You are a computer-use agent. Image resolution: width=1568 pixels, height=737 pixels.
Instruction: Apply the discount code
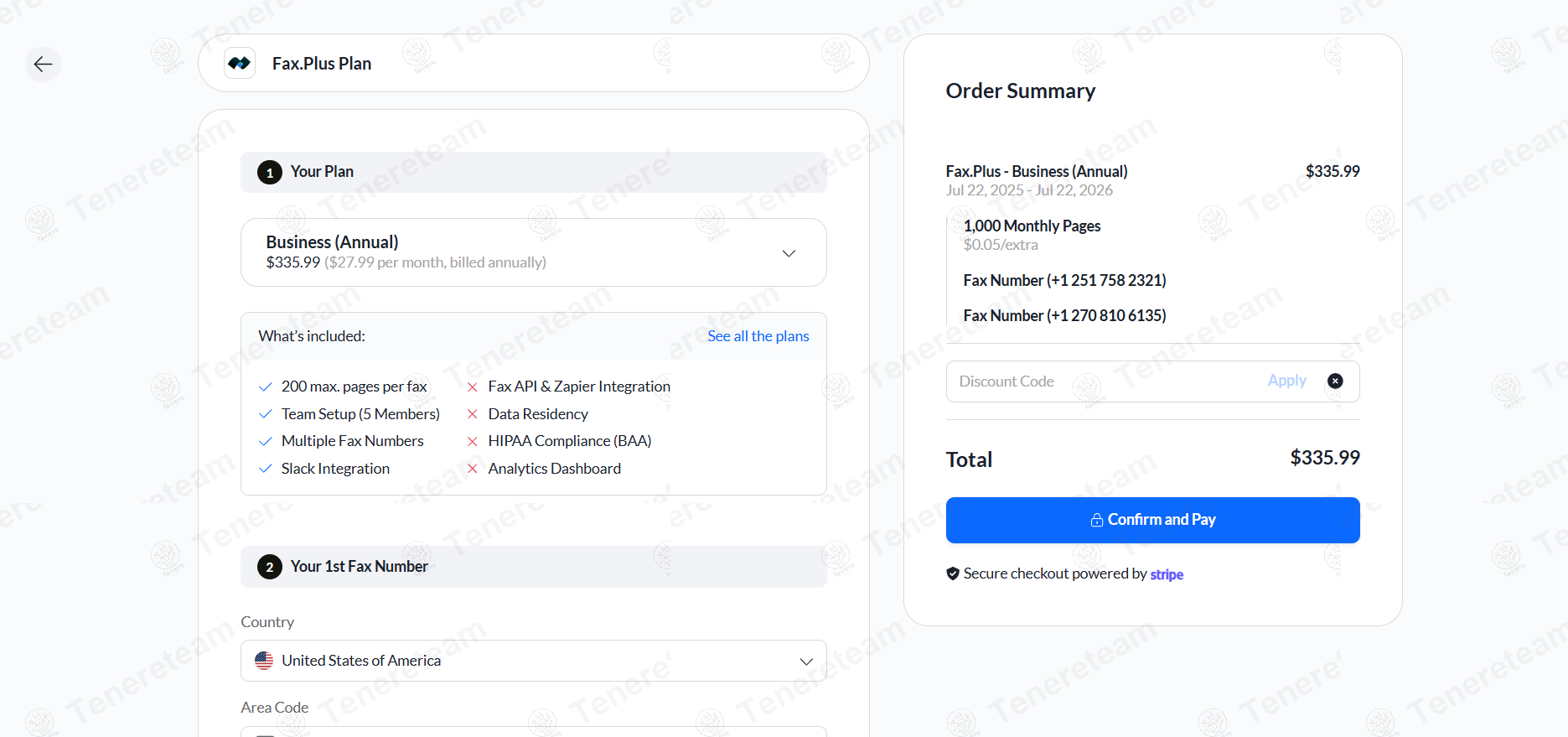tap(1286, 381)
